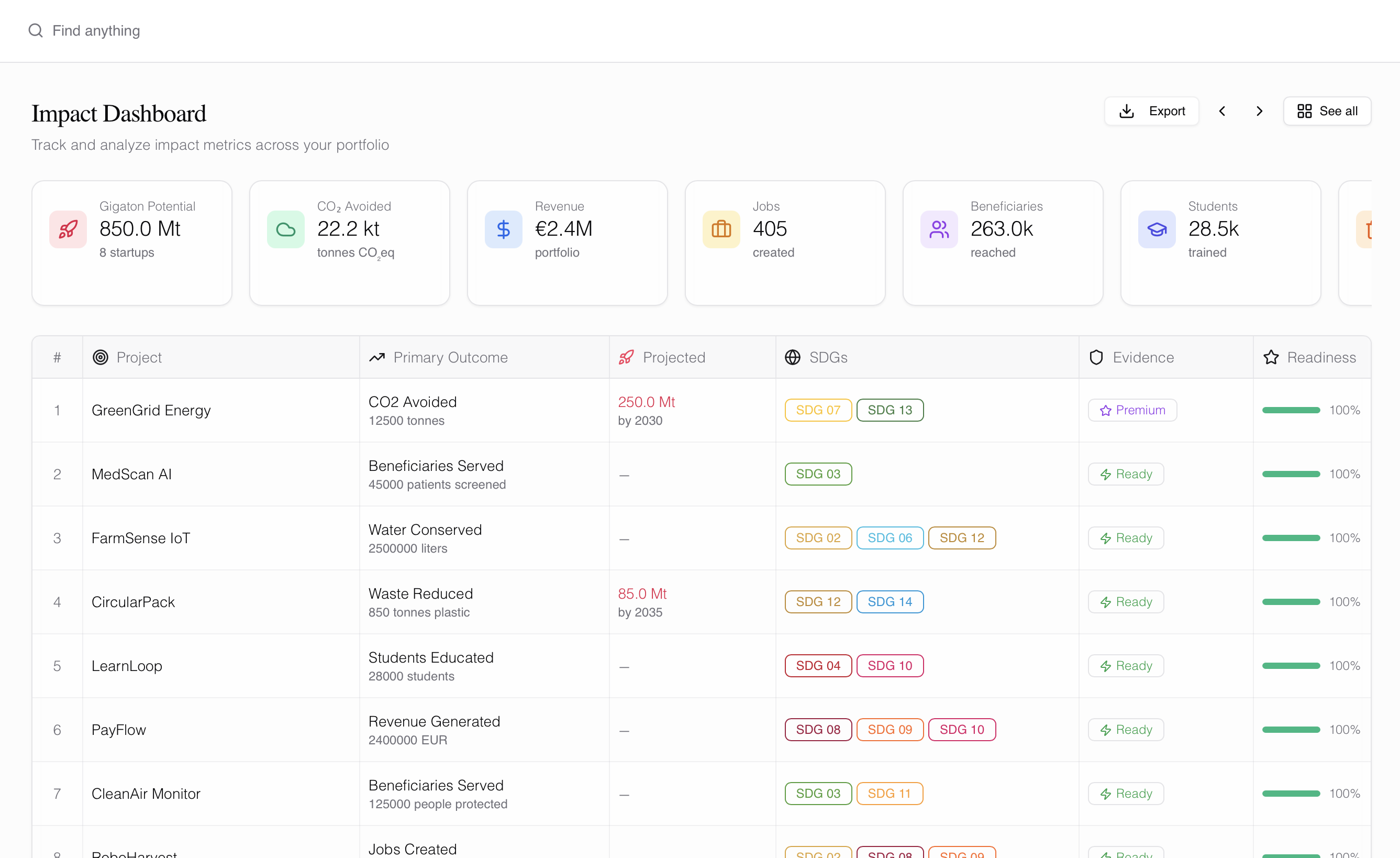Click the target icon in Project column header
The height and width of the screenshot is (858, 1400).
[x=101, y=357]
